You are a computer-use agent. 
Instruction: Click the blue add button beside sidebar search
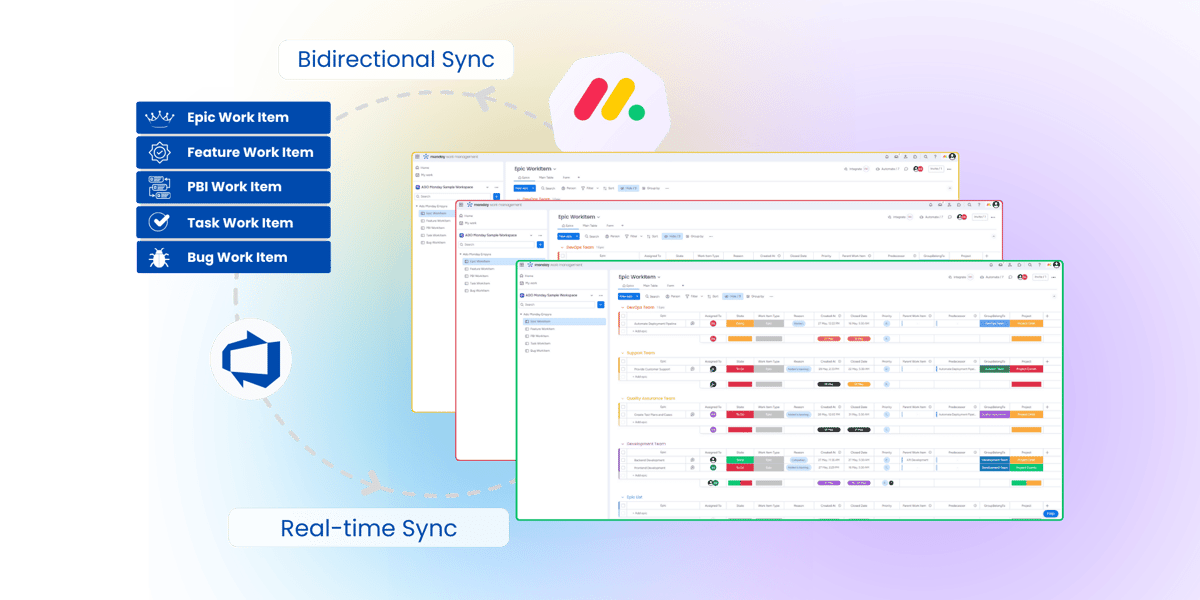(601, 304)
